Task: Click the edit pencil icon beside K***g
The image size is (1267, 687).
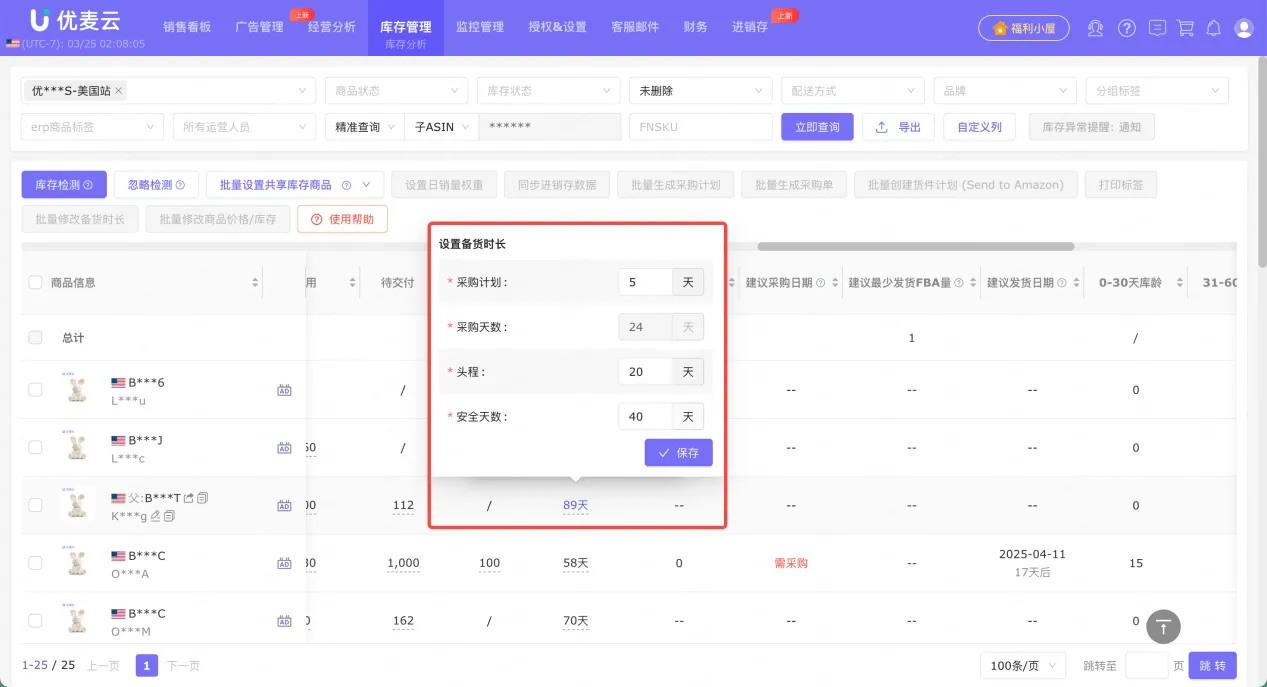Action: click(x=155, y=516)
